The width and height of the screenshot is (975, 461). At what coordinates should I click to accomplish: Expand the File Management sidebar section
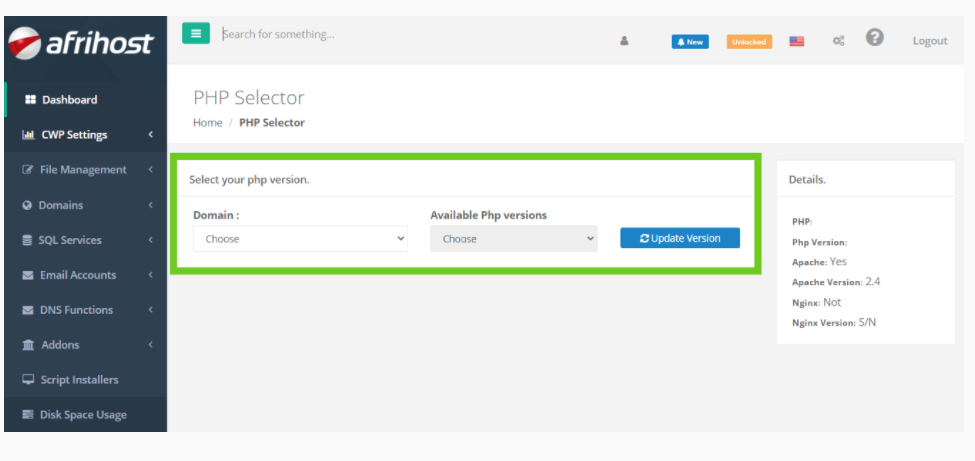(x=85, y=170)
